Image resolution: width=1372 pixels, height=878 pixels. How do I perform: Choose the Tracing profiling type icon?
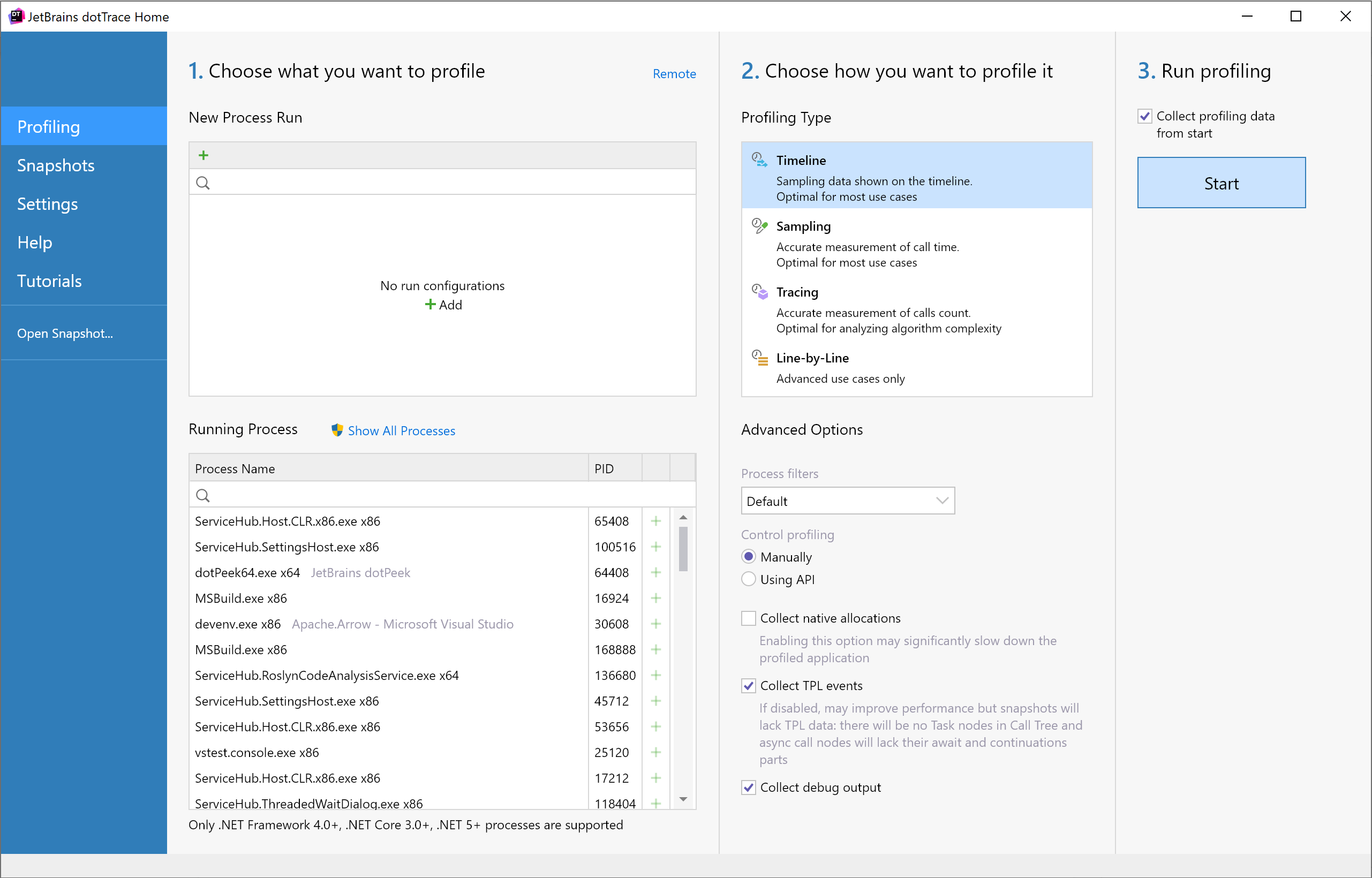pyautogui.click(x=758, y=291)
